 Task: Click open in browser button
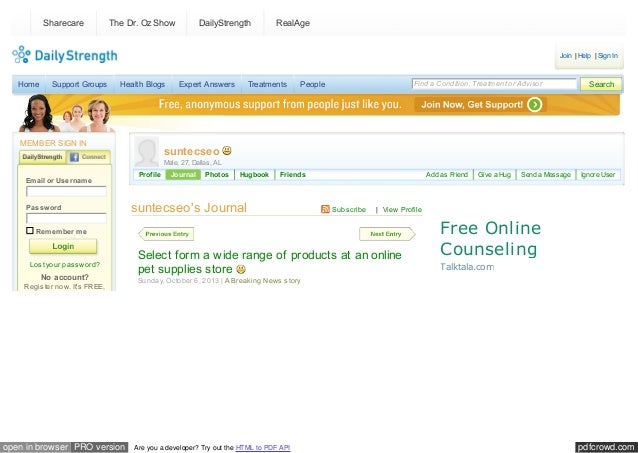tap(35, 447)
